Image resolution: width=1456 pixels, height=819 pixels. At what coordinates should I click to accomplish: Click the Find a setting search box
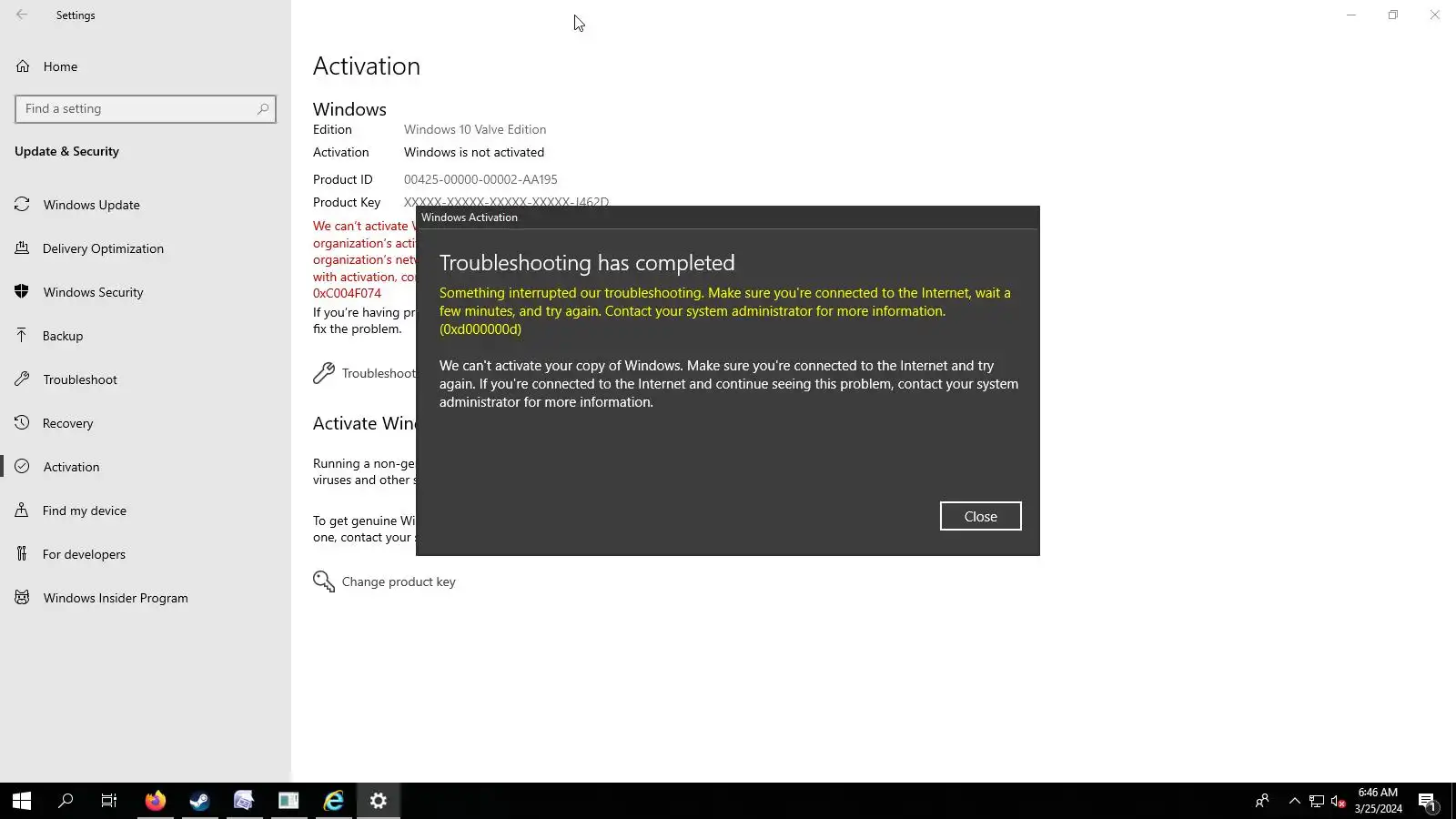point(146,108)
